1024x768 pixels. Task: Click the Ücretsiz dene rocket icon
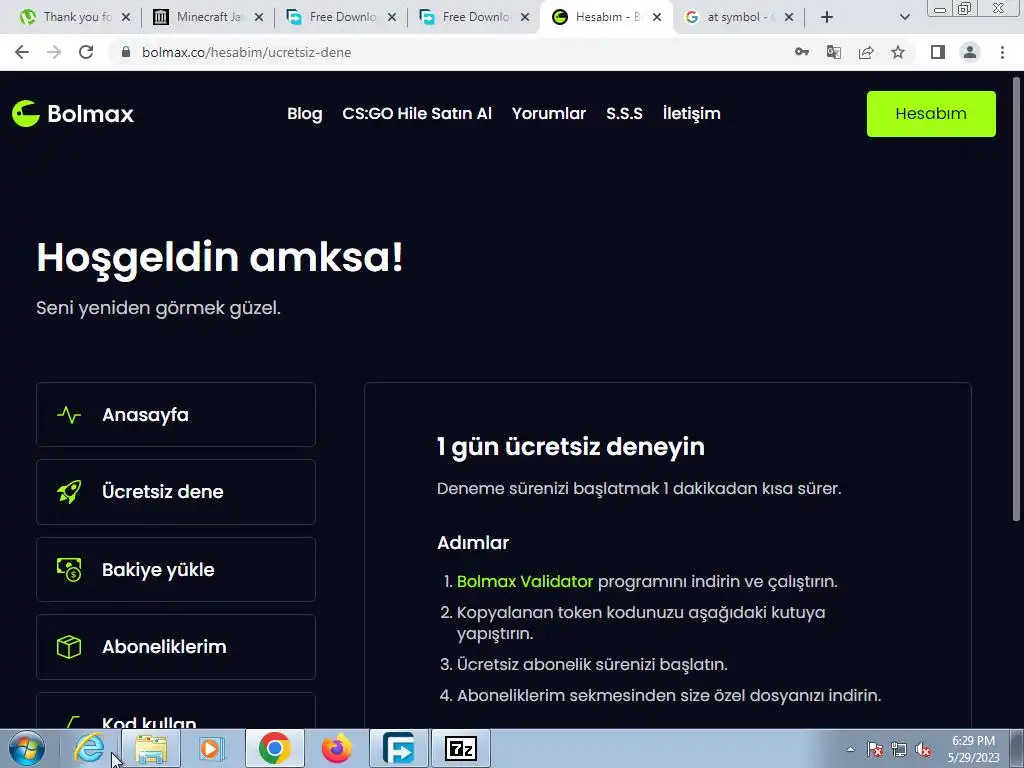(x=69, y=492)
